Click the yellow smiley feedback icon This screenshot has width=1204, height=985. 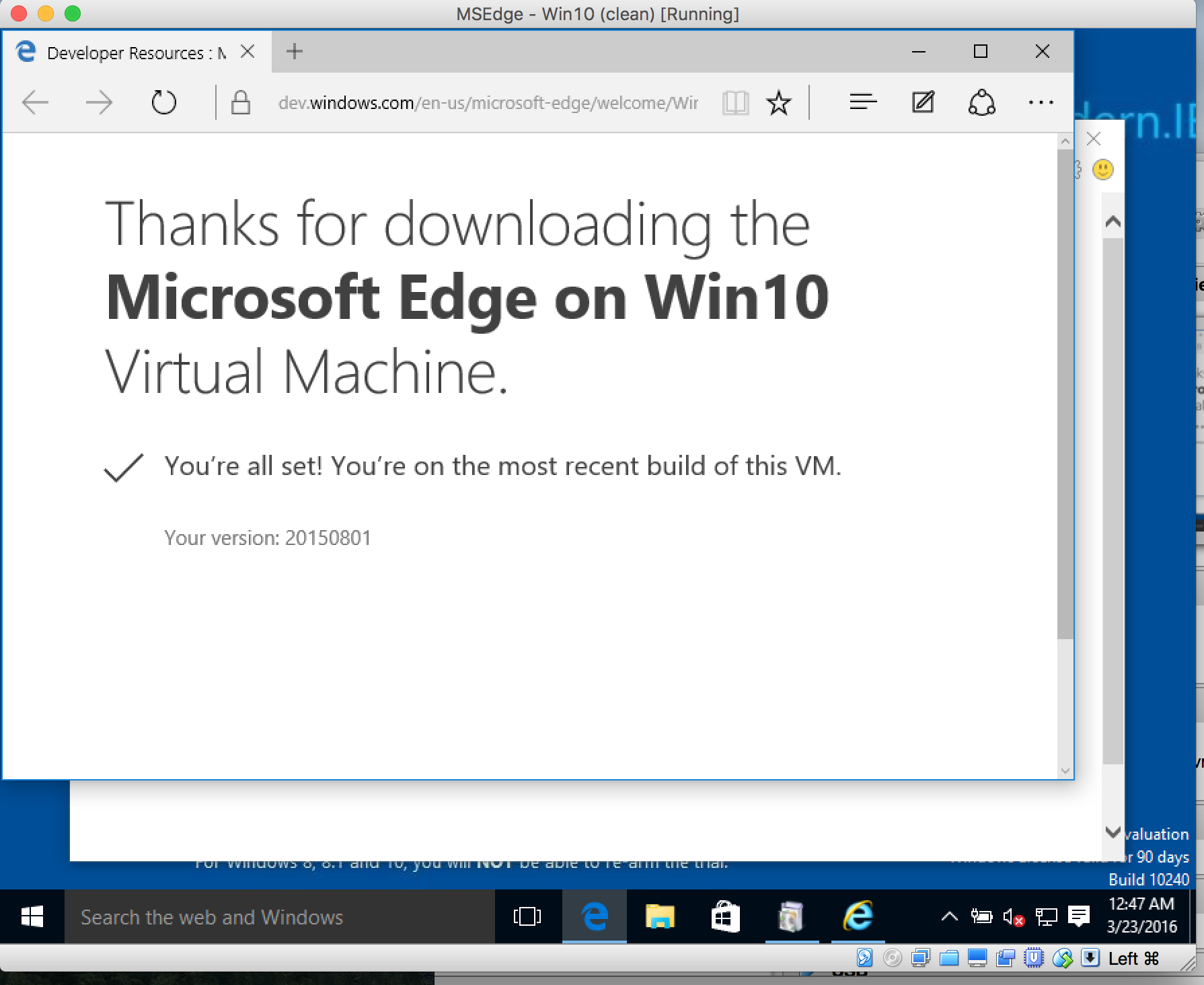1102,170
